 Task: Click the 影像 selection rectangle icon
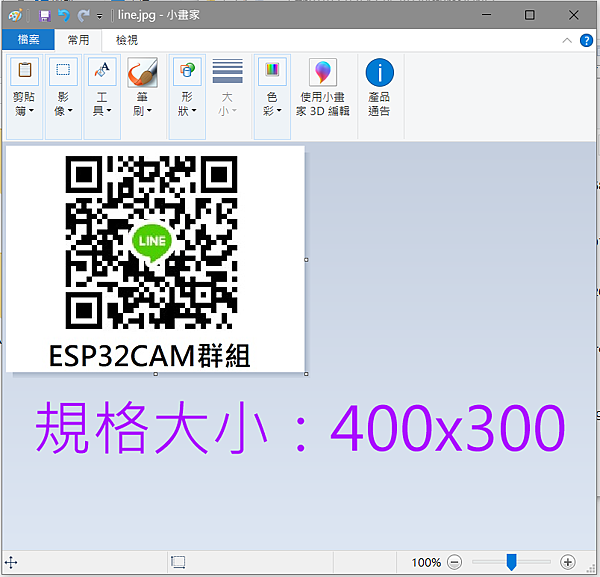pos(63,71)
